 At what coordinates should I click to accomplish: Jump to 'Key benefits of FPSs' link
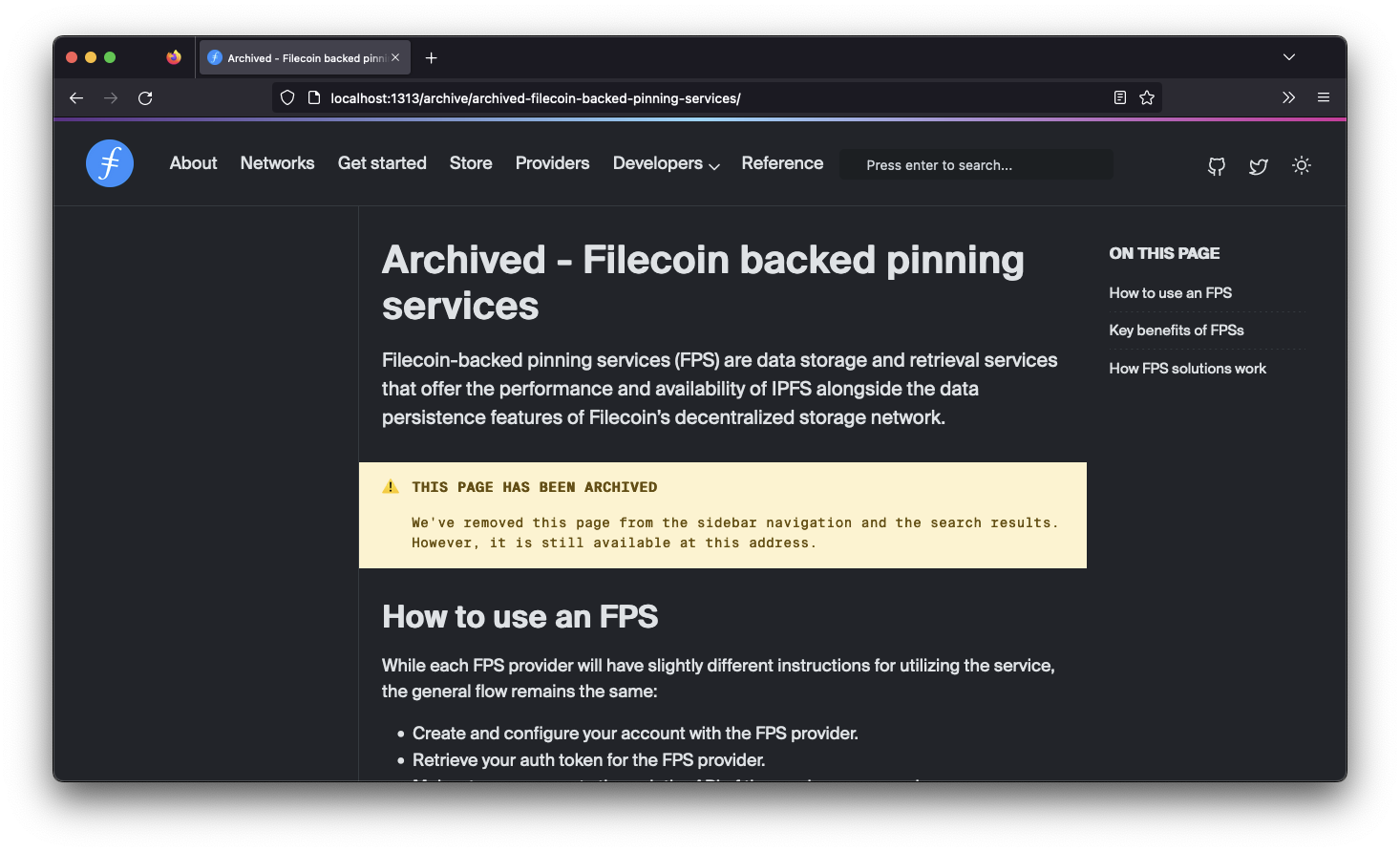coord(1177,330)
